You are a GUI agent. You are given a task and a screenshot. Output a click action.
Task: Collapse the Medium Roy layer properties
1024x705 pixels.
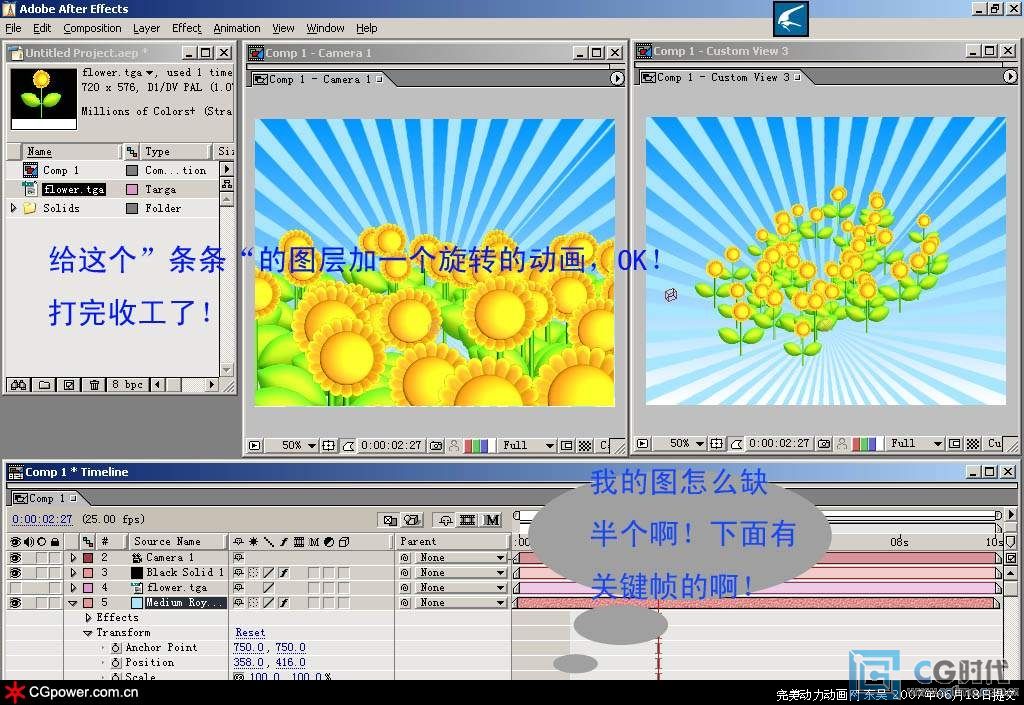73,603
